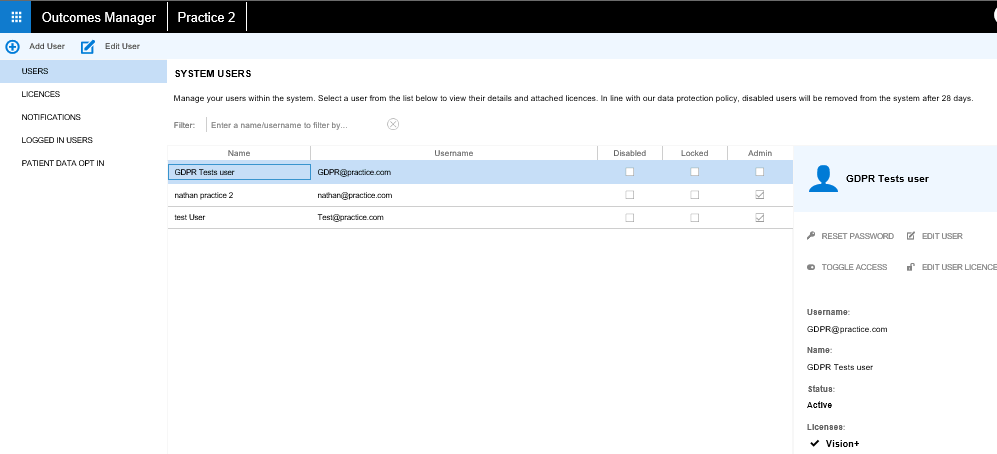Open Notifications in the sidebar
The image size is (997, 454).
pos(51,117)
